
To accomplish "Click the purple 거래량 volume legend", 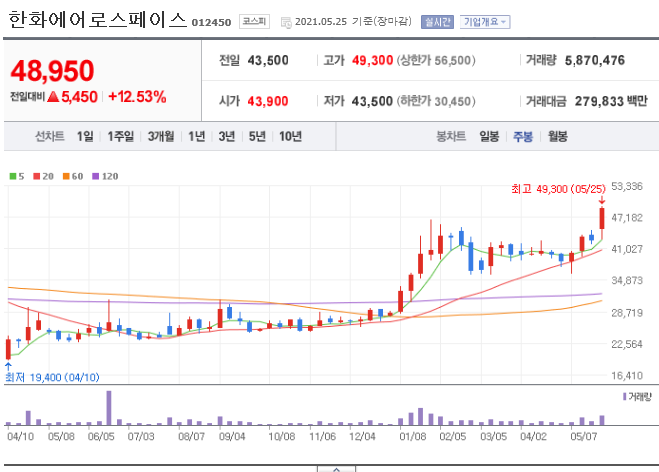I will point(637,396).
